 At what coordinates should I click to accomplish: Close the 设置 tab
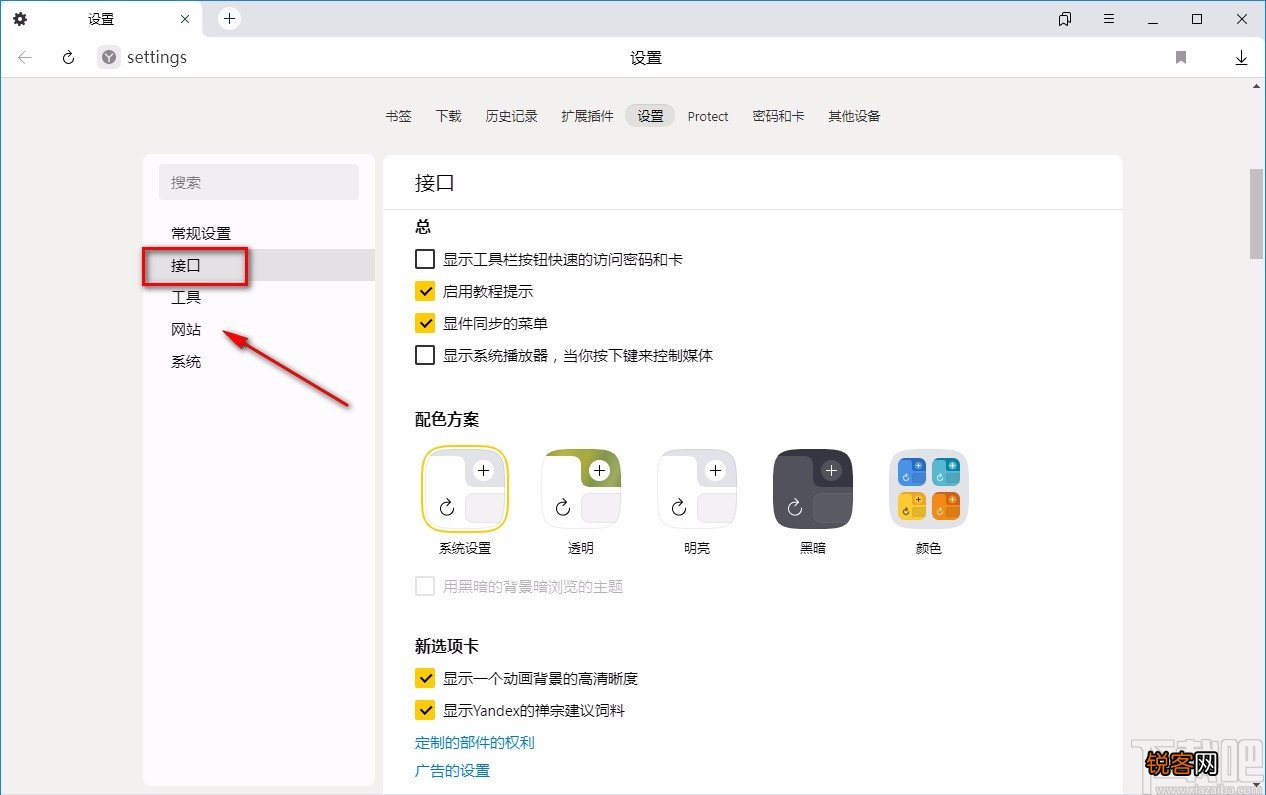(x=185, y=19)
